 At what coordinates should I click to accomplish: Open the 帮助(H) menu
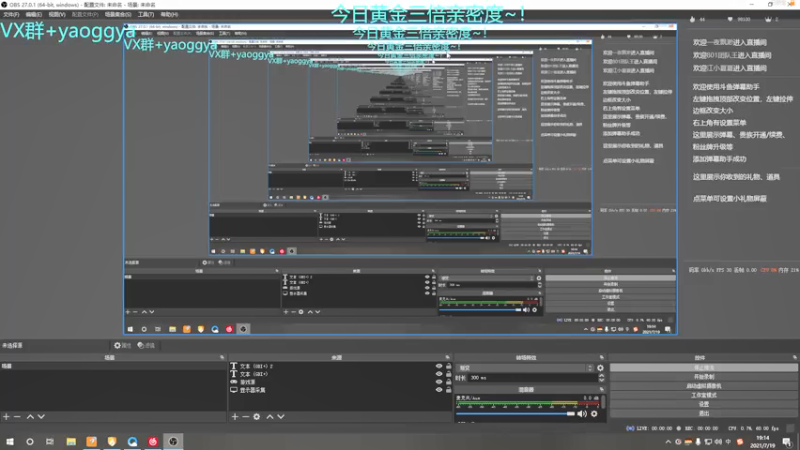(169, 15)
